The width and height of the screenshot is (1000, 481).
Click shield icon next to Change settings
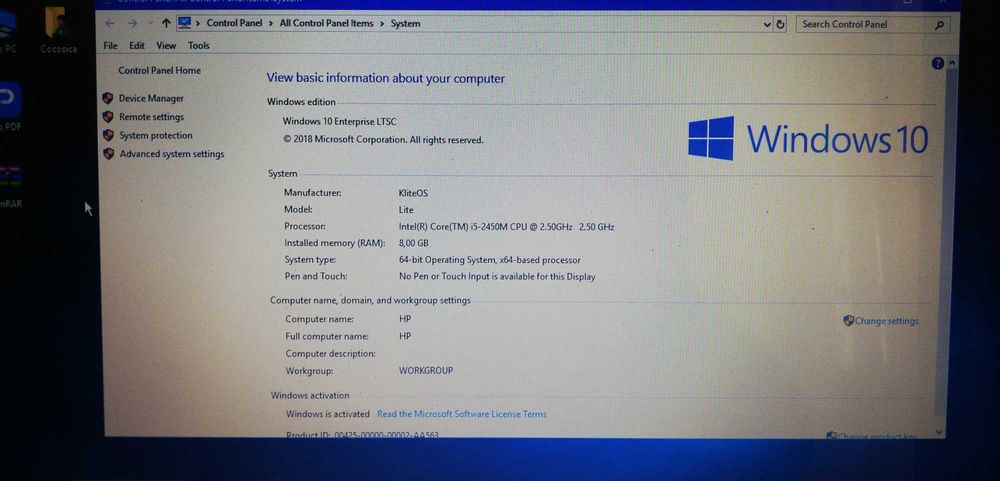point(848,321)
